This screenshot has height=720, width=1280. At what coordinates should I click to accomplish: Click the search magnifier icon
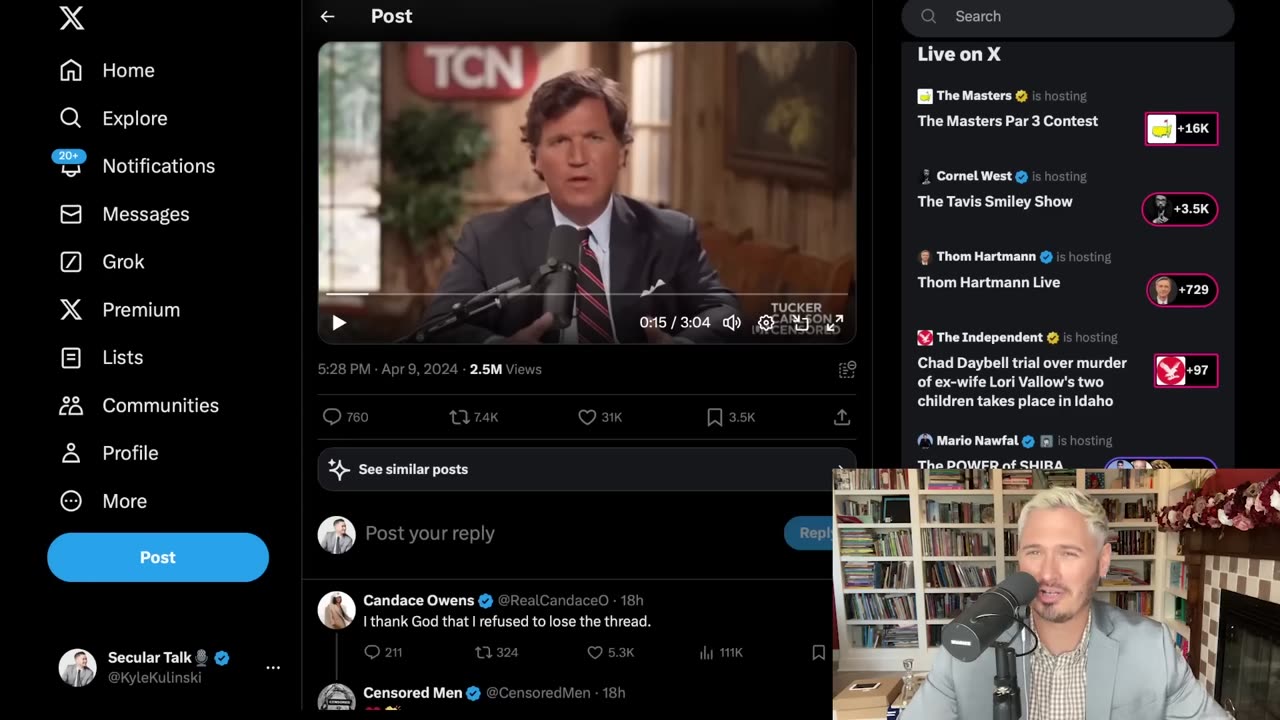click(929, 16)
